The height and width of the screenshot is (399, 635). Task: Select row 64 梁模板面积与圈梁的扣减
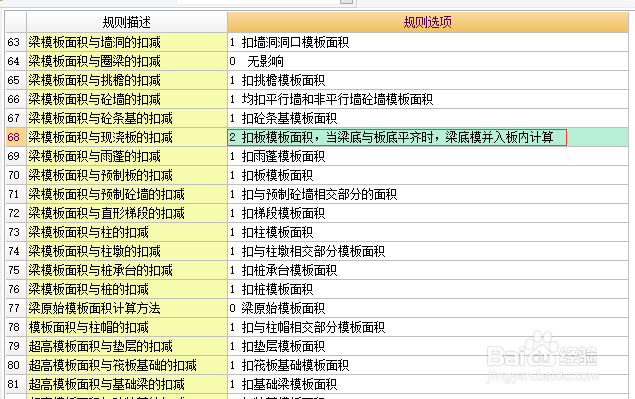click(127, 61)
